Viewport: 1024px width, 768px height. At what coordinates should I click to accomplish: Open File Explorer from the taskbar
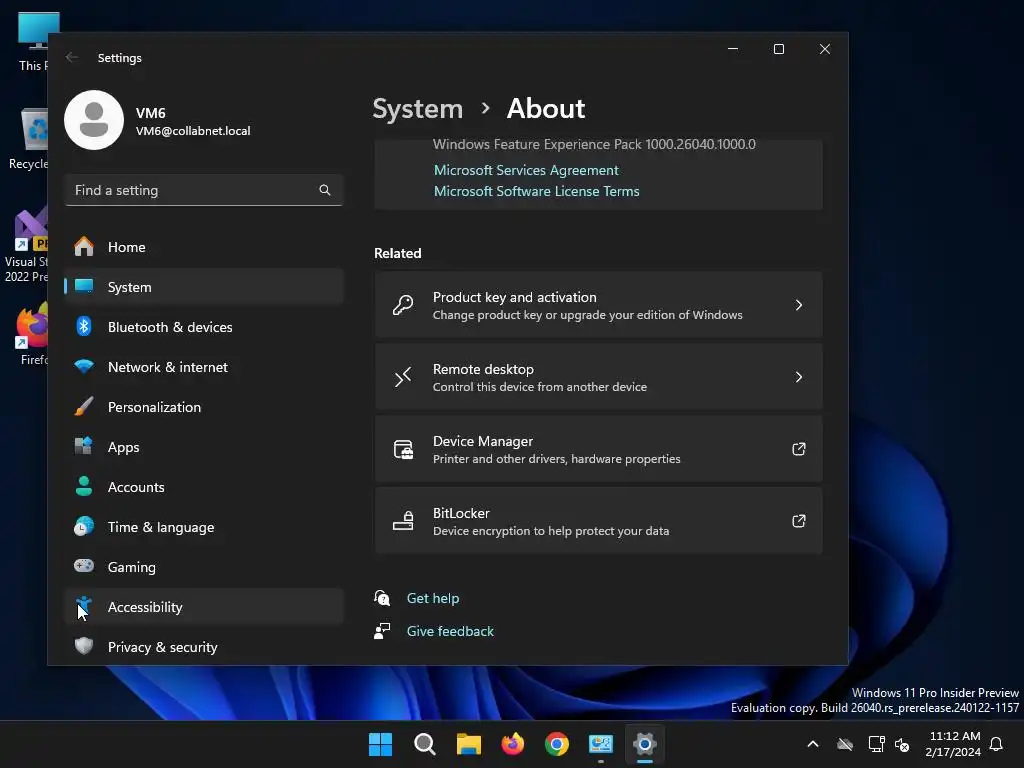click(468, 744)
